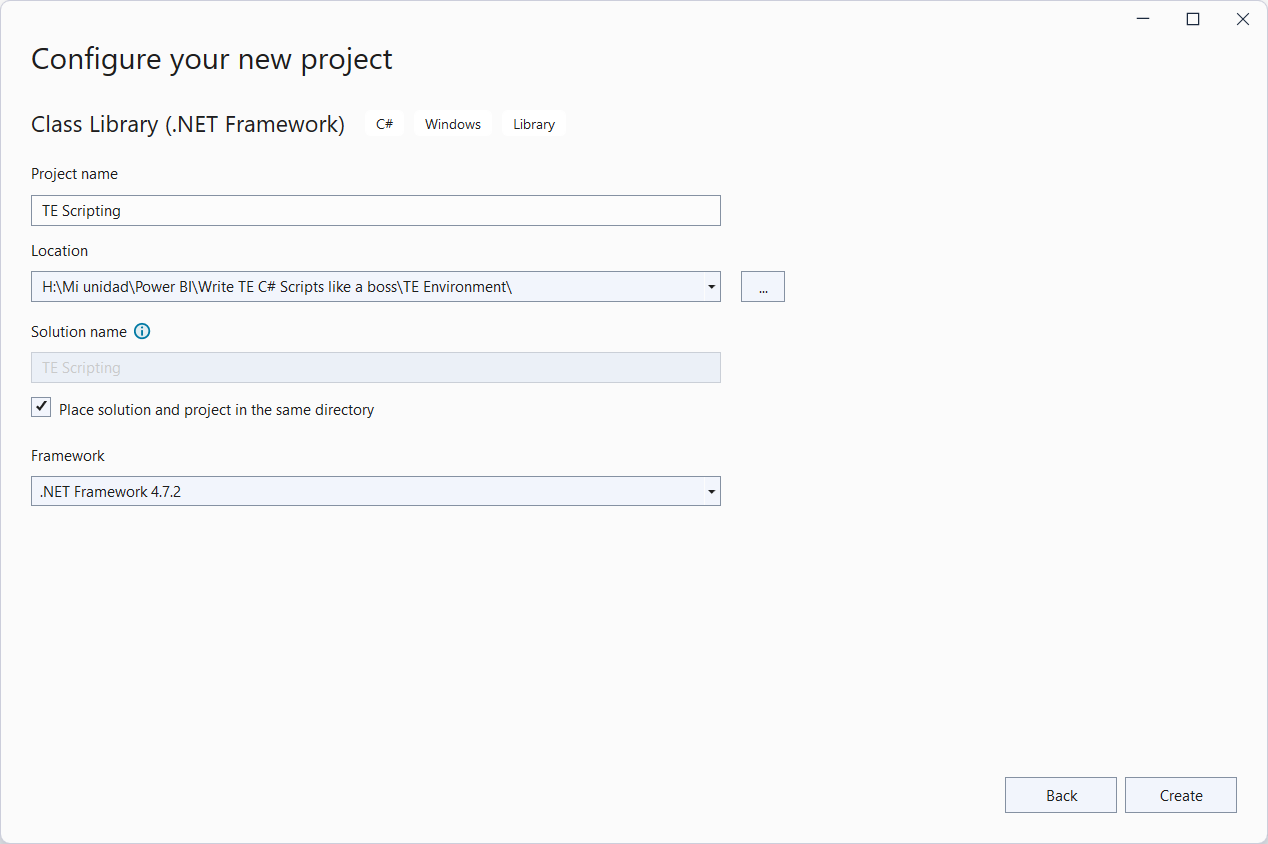The width and height of the screenshot is (1268, 844).
Task: Click the 'Class Library (.NET Framework)' title
Action: [x=188, y=124]
